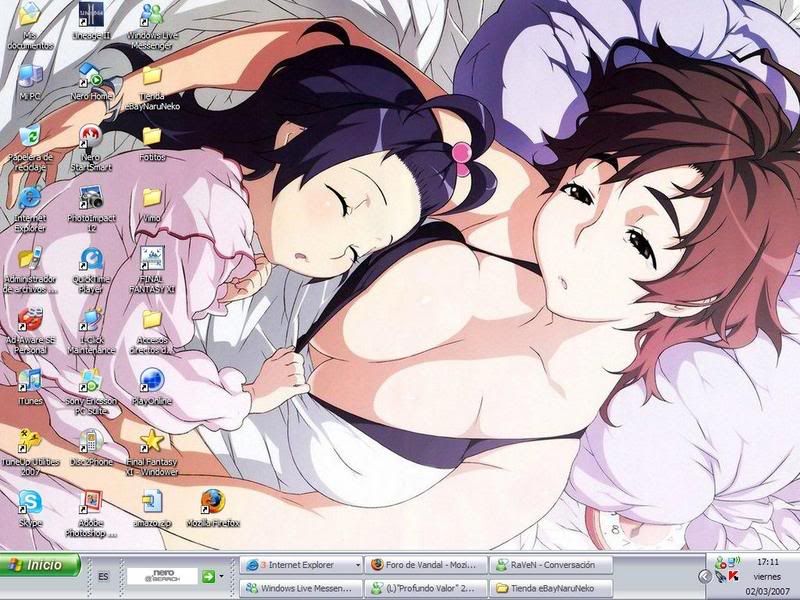
Task: Launch the FINAL FANTASY XI desktop shortcut
Action: (x=152, y=270)
